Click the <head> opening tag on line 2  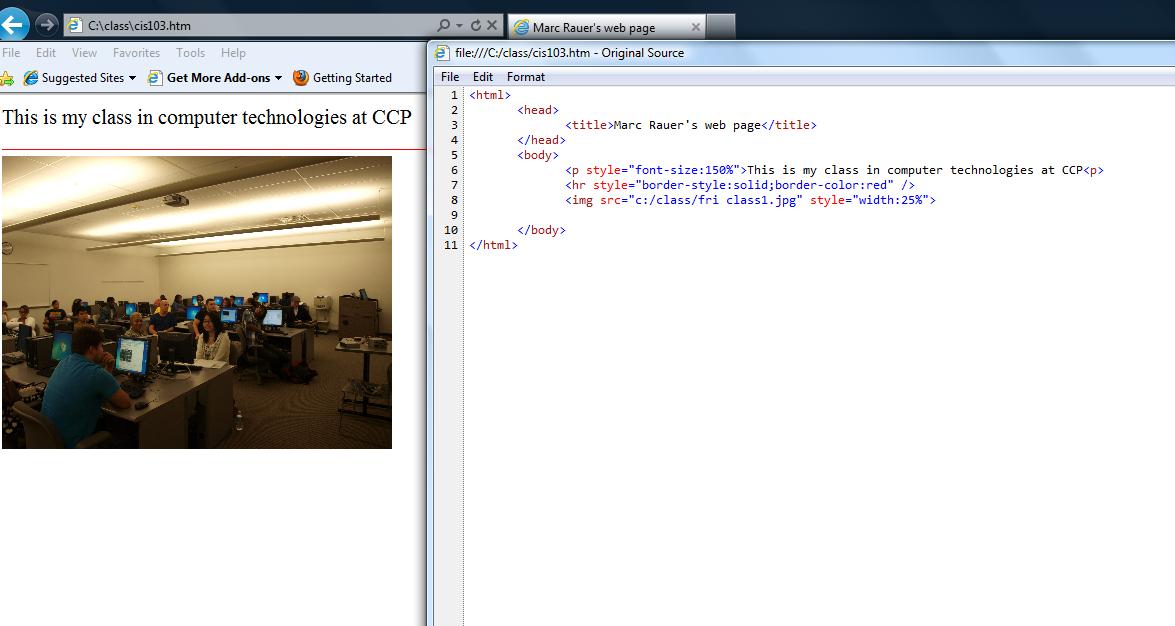tap(538, 110)
